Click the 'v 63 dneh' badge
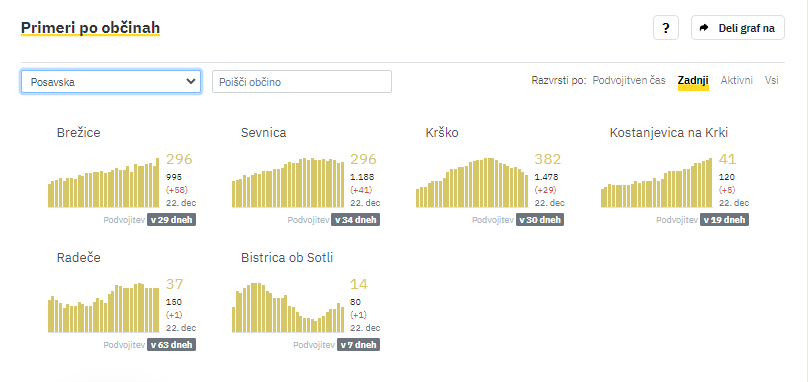This screenshot has height=382, width=808. (x=172, y=345)
